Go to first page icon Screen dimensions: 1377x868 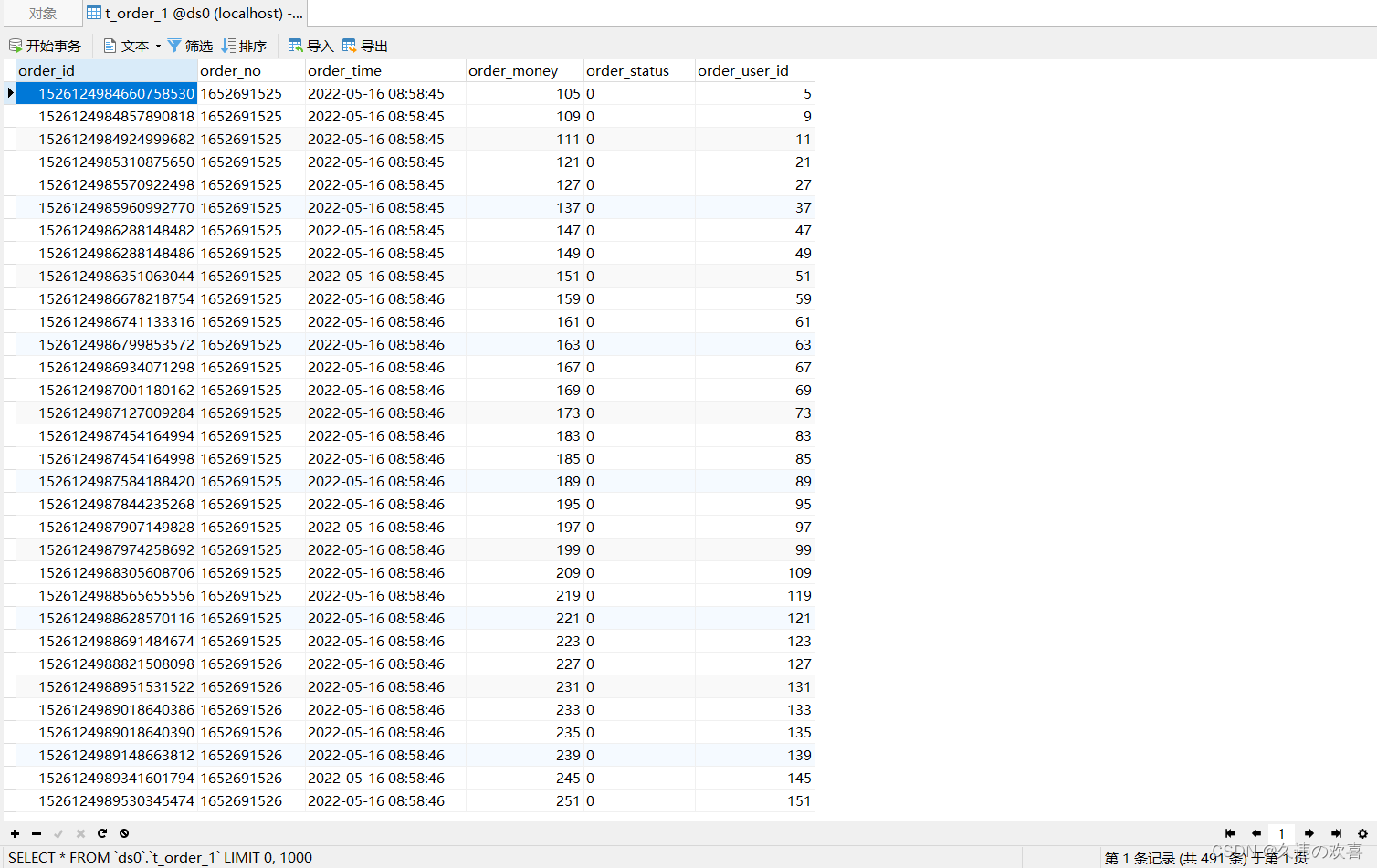click(x=1230, y=833)
